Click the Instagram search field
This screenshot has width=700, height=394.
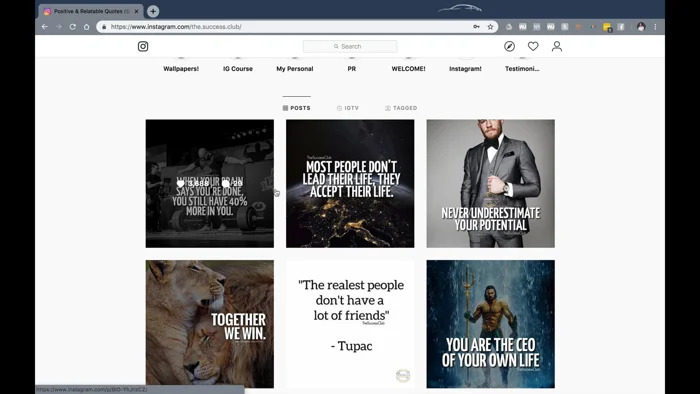tap(350, 46)
